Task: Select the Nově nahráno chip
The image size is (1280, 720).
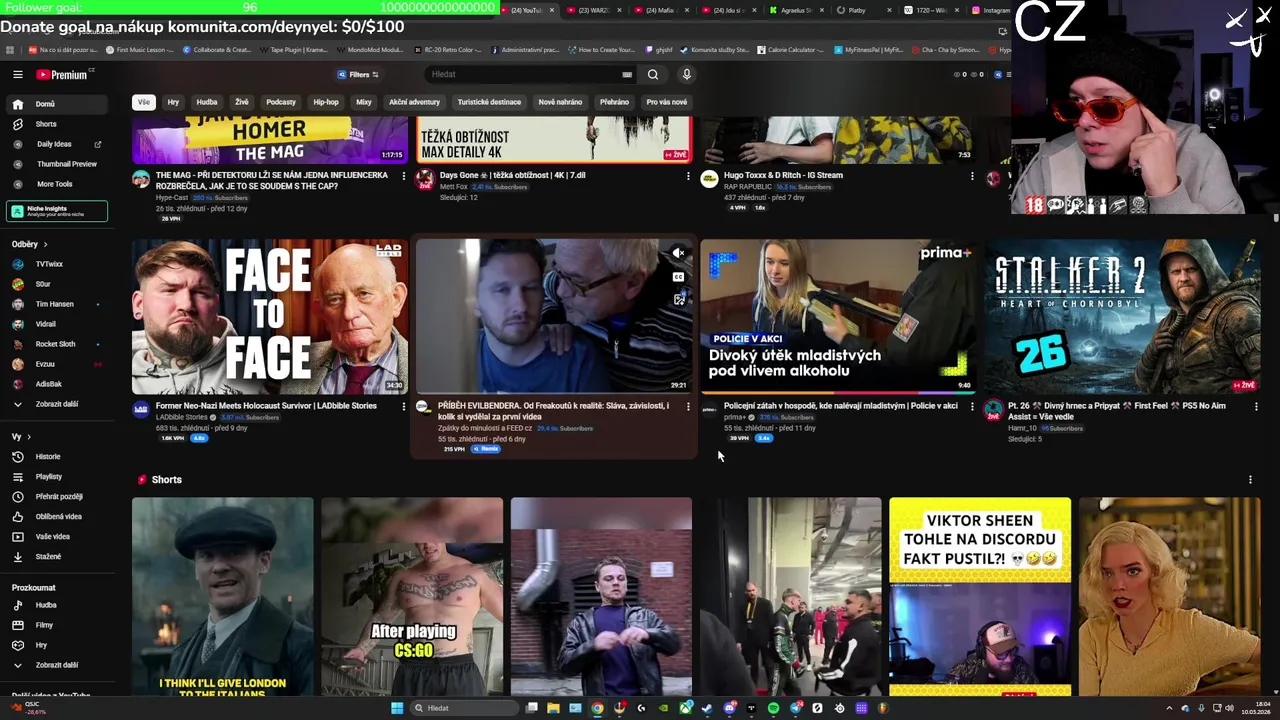Action: click(560, 102)
